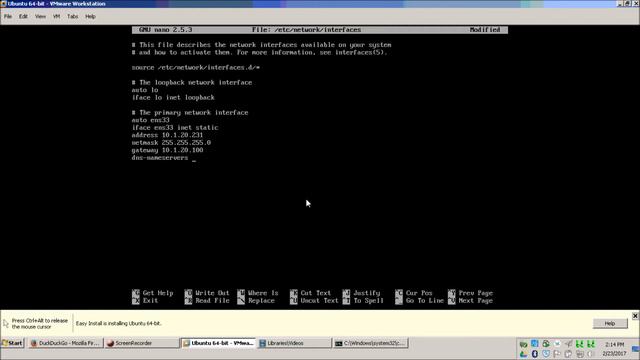The height and width of the screenshot is (360, 640).
Task: Open the View menu
Action: pyautogui.click(x=40, y=16)
